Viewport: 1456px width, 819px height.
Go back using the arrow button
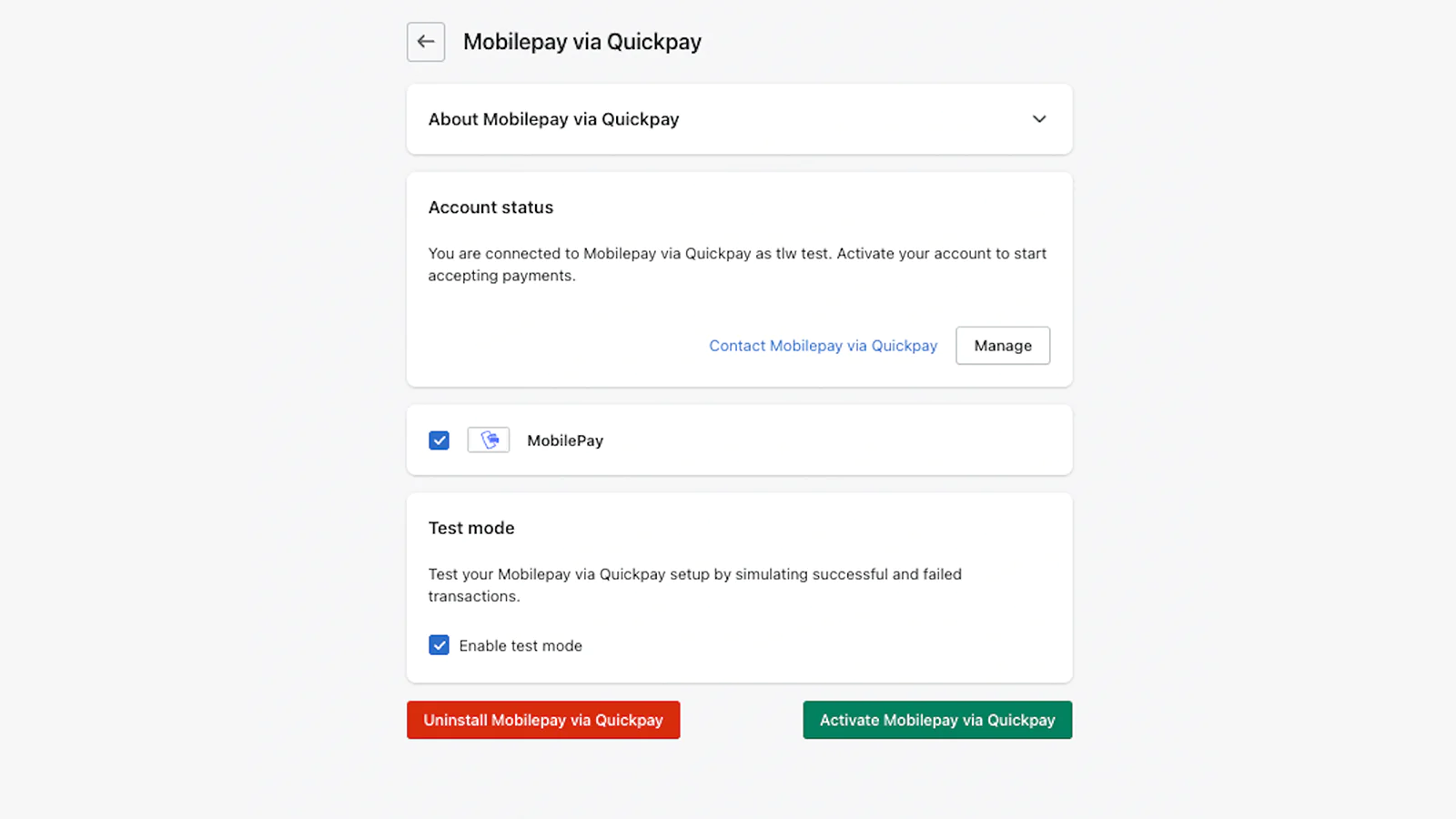[425, 42]
